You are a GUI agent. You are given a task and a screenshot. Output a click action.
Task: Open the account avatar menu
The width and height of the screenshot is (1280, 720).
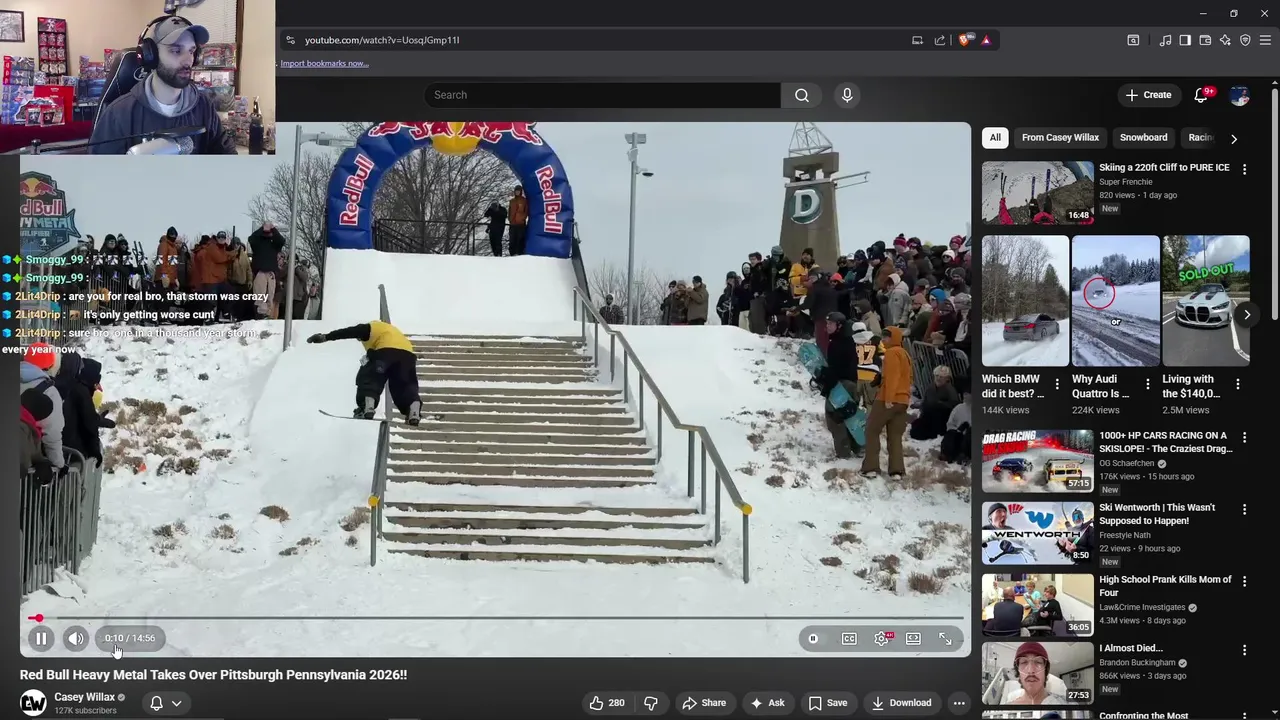coord(1240,95)
